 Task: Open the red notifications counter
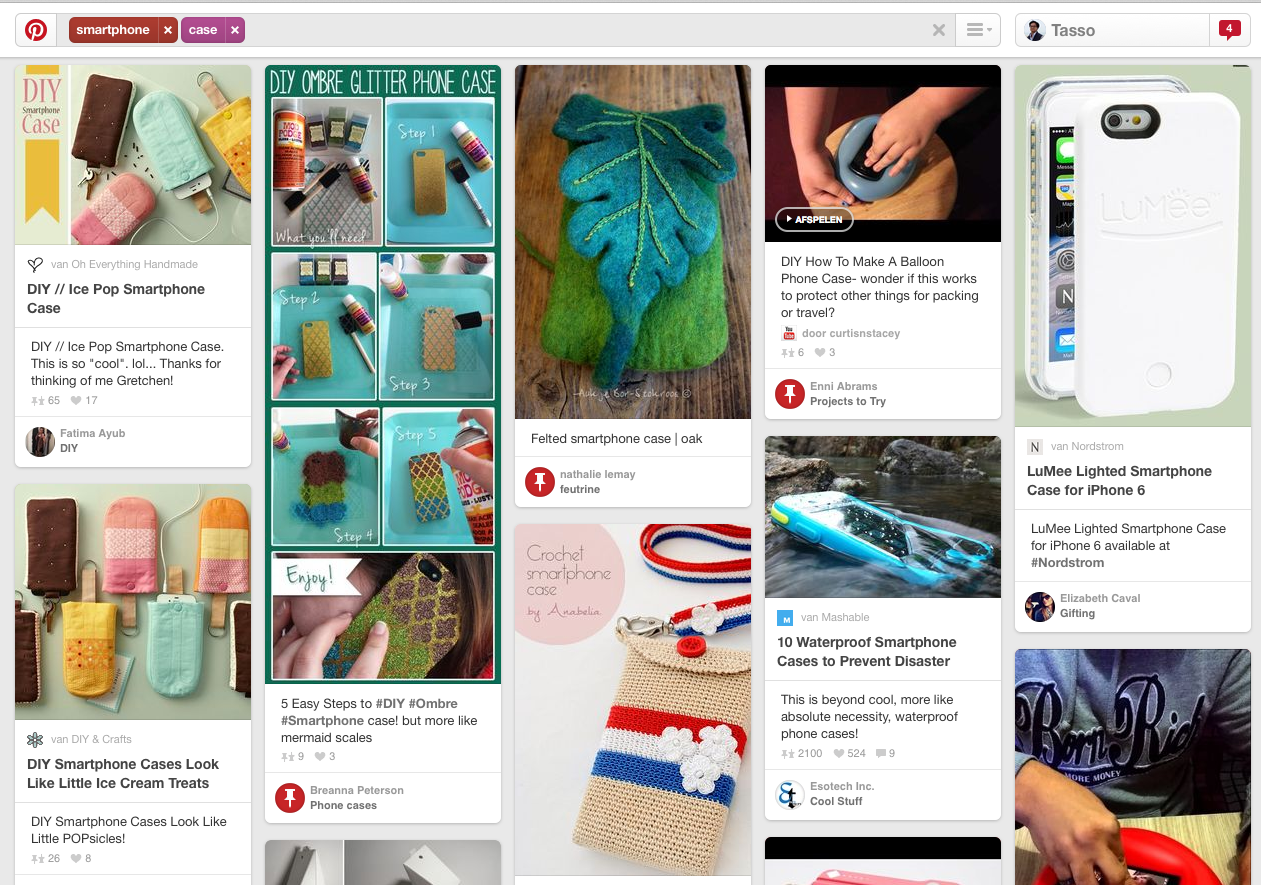pos(1229,29)
